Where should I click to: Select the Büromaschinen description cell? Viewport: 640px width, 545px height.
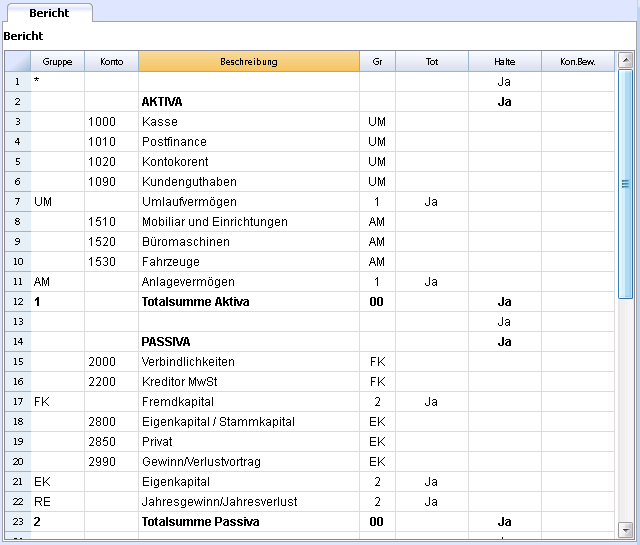(249, 242)
